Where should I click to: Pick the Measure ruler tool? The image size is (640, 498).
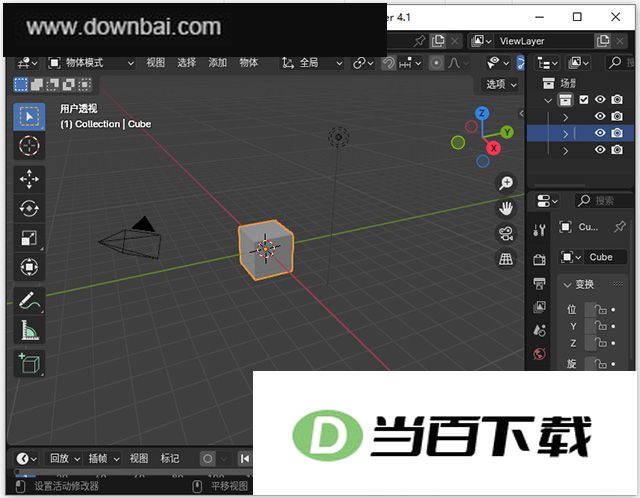pos(29,330)
